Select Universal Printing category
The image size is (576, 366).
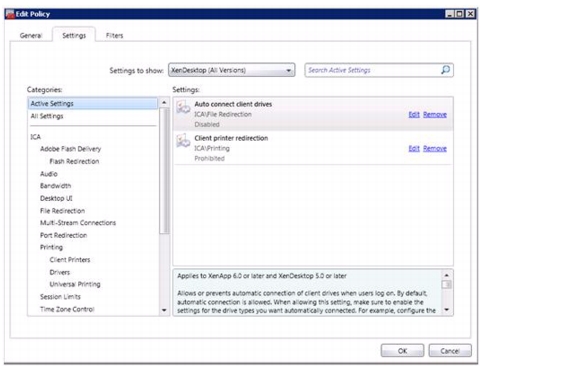click(x=75, y=284)
